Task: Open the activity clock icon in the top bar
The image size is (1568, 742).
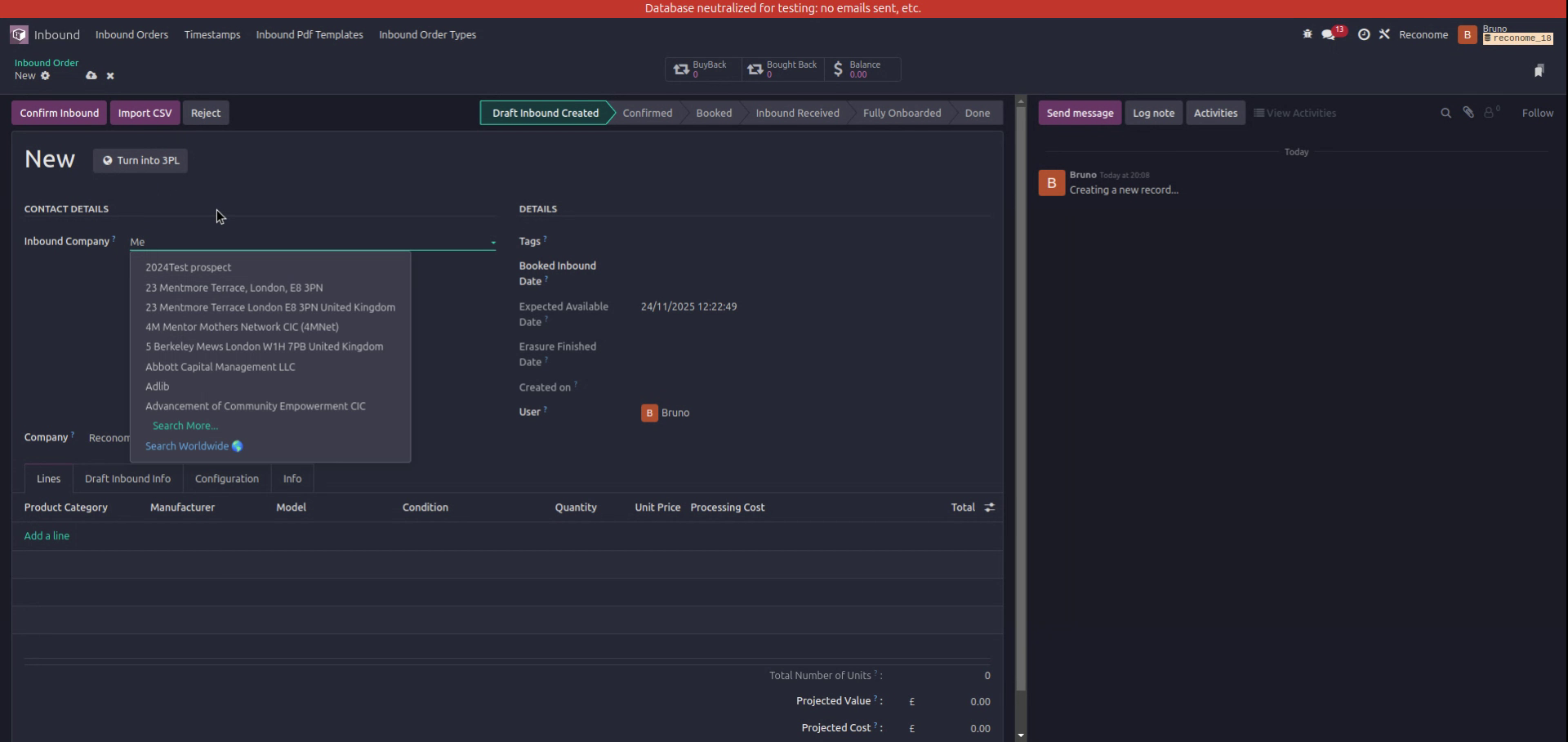Action: [x=1364, y=34]
